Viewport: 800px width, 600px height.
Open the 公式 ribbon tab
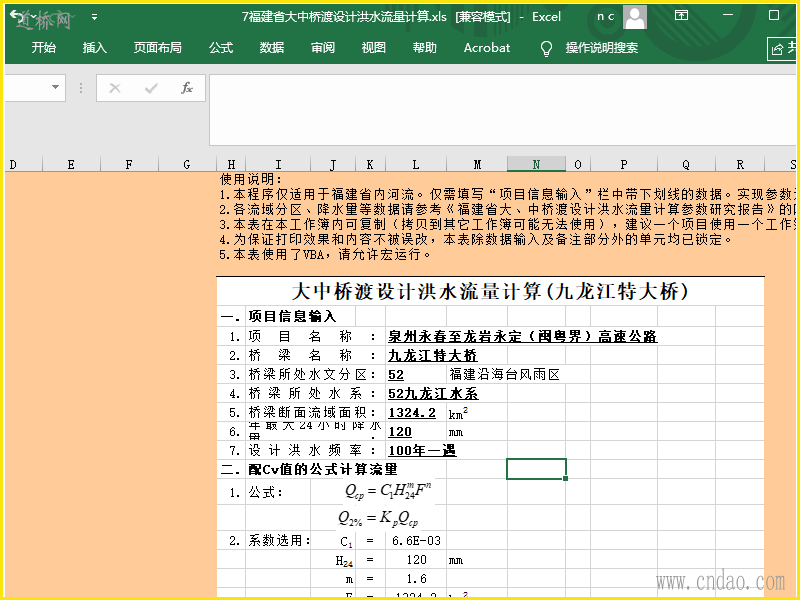point(220,48)
